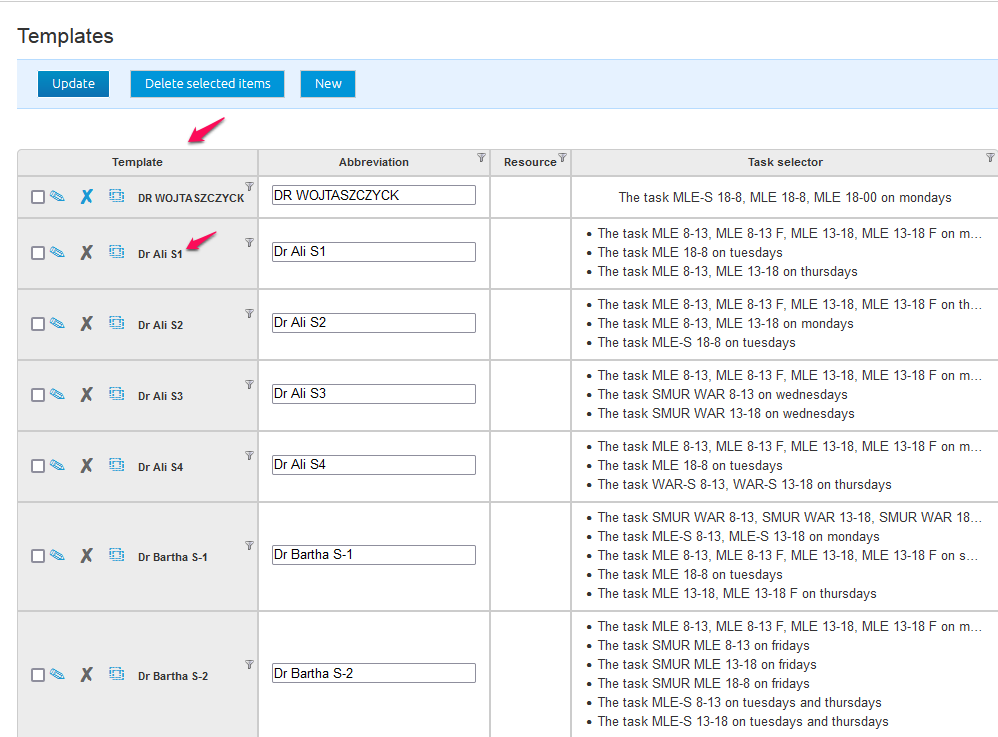The width and height of the screenshot is (998, 737).
Task: Duplicate the Dr Ali S1 template
Action: tap(116, 252)
